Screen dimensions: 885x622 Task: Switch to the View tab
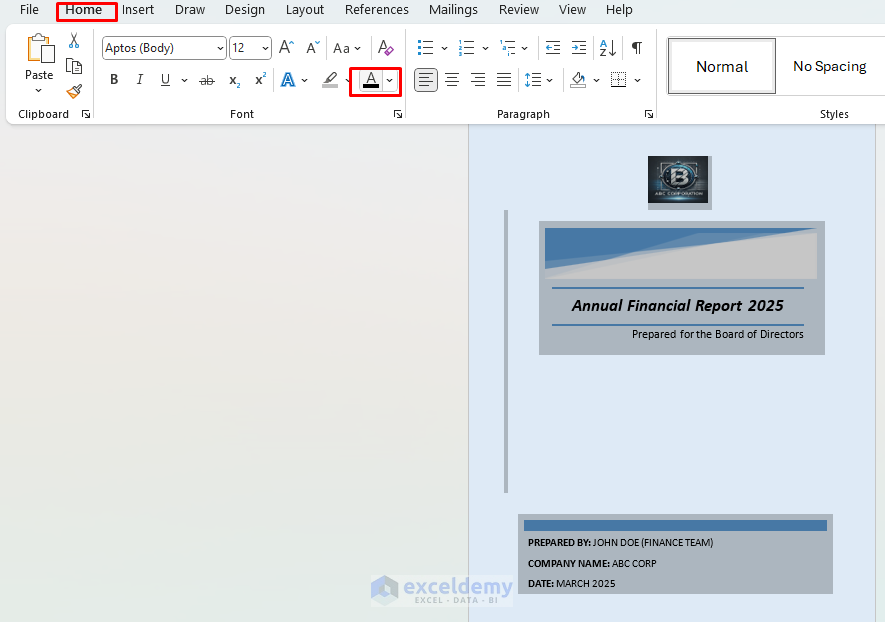[x=572, y=10]
